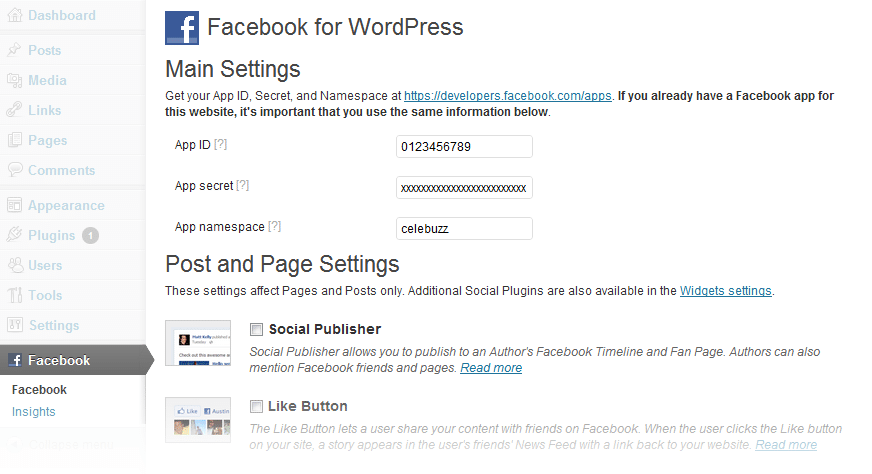This screenshot has width=872, height=474.
Task: Click the Tools icon in sidebar
Action: (14, 295)
